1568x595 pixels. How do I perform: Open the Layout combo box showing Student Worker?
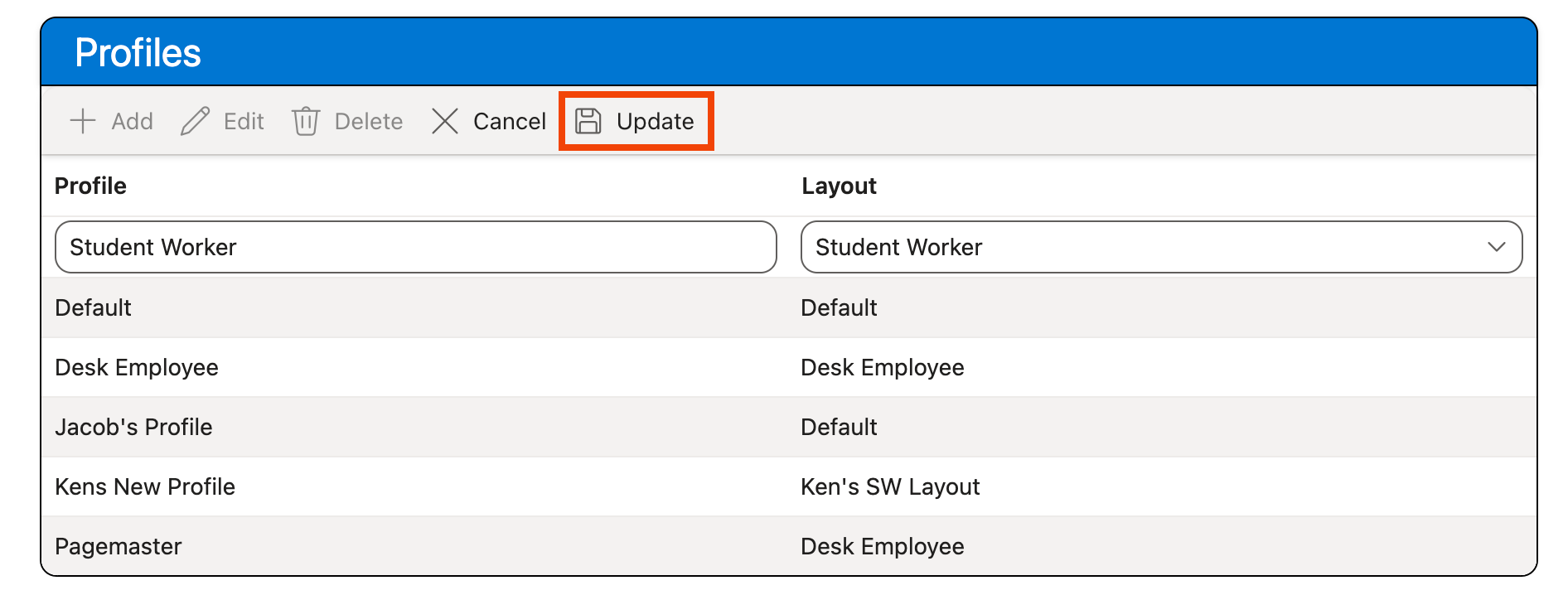tap(1144, 247)
